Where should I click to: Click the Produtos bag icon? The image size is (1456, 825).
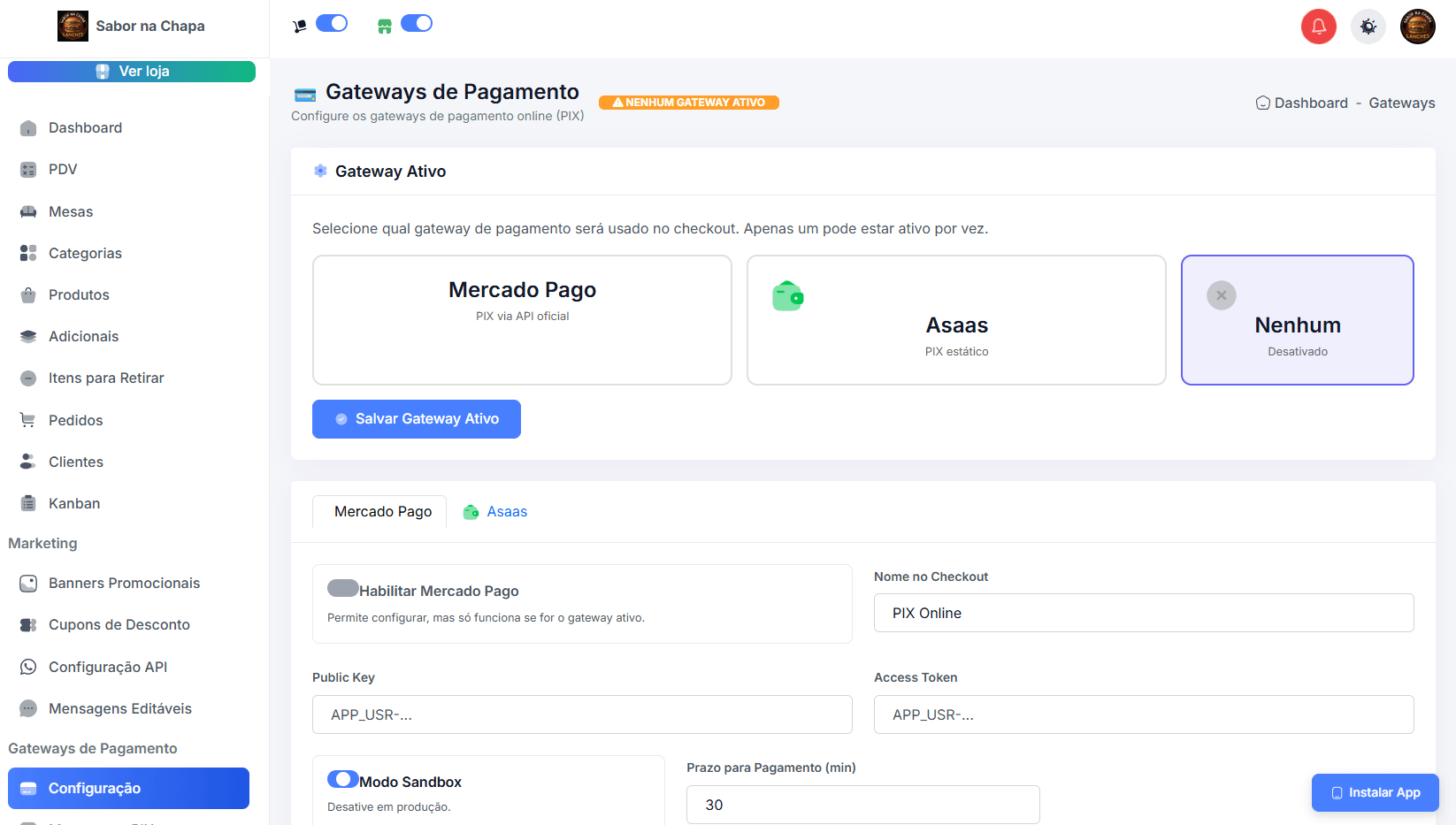click(x=28, y=295)
